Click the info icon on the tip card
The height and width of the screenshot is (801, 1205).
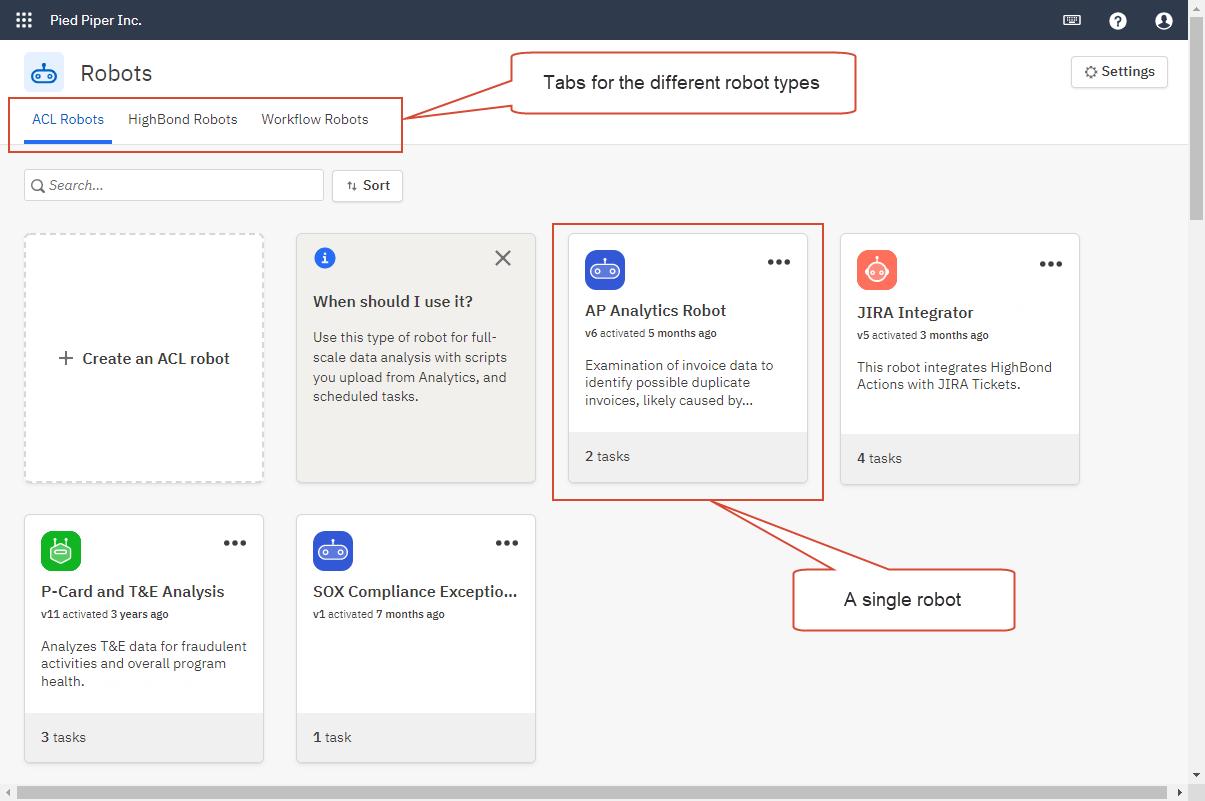click(324, 258)
